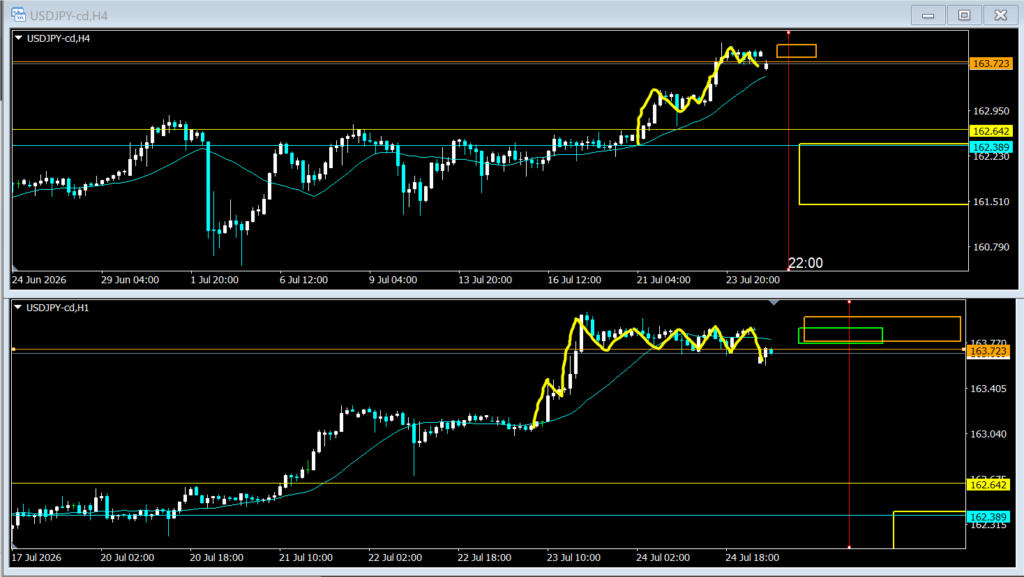Select the yellow 162.642 price label on H4 chart
This screenshot has height=577, width=1024.
pos(991,131)
